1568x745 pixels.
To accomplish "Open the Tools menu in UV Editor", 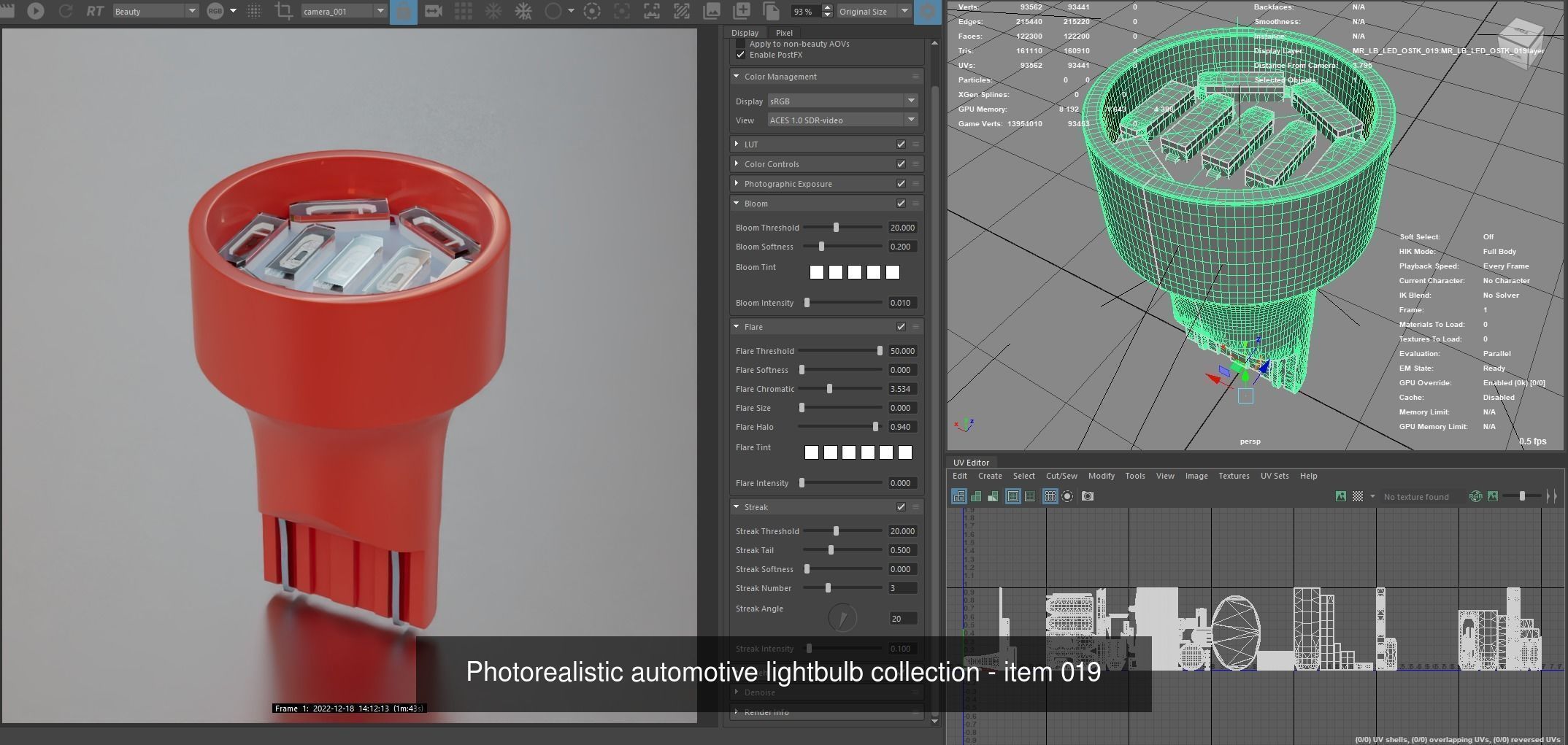I will (x=1135, y=476).
